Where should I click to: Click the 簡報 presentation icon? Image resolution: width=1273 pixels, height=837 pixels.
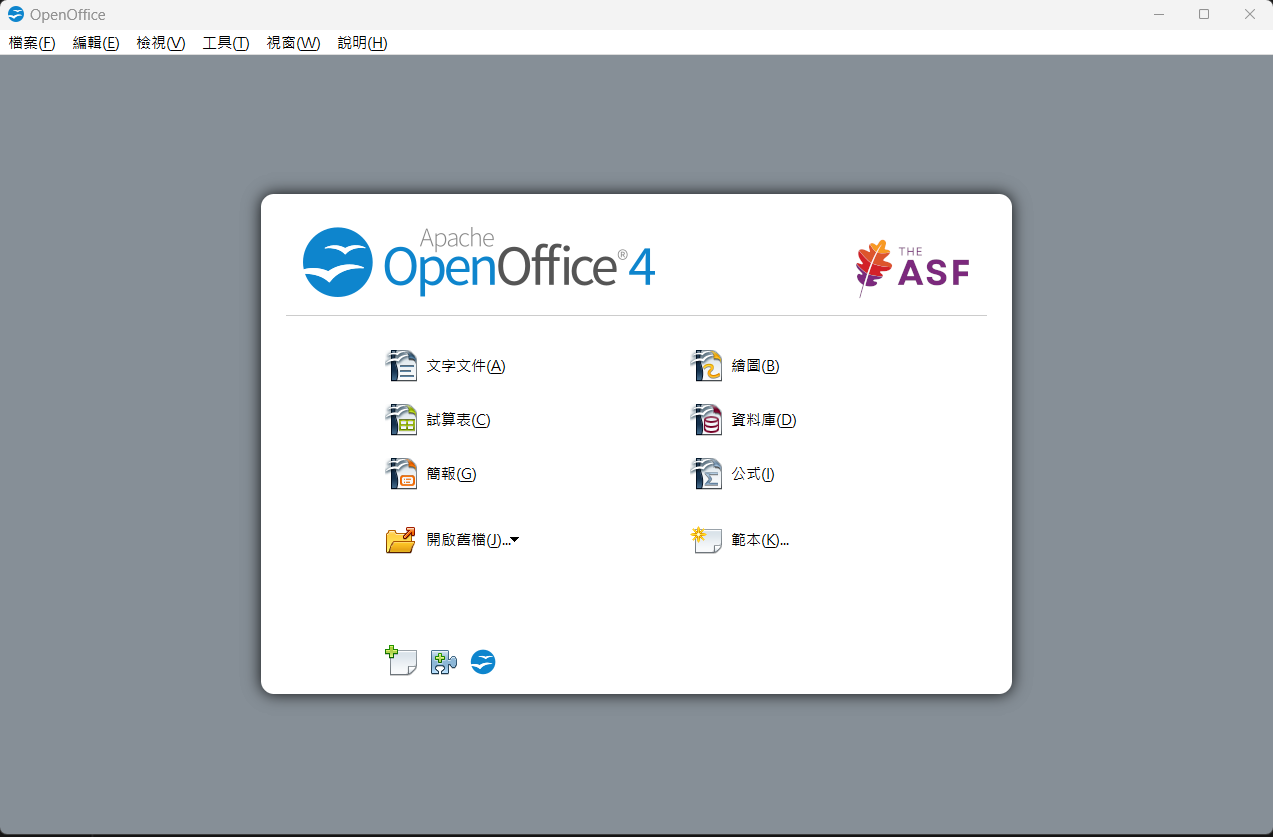(401, 474)
